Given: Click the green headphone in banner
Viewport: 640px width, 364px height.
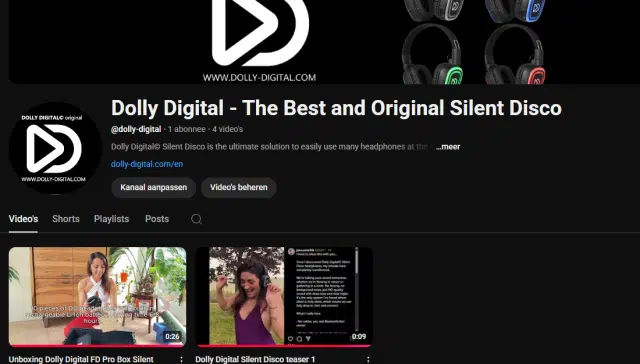Looking at the screenshot, I should tap(433, 54).
